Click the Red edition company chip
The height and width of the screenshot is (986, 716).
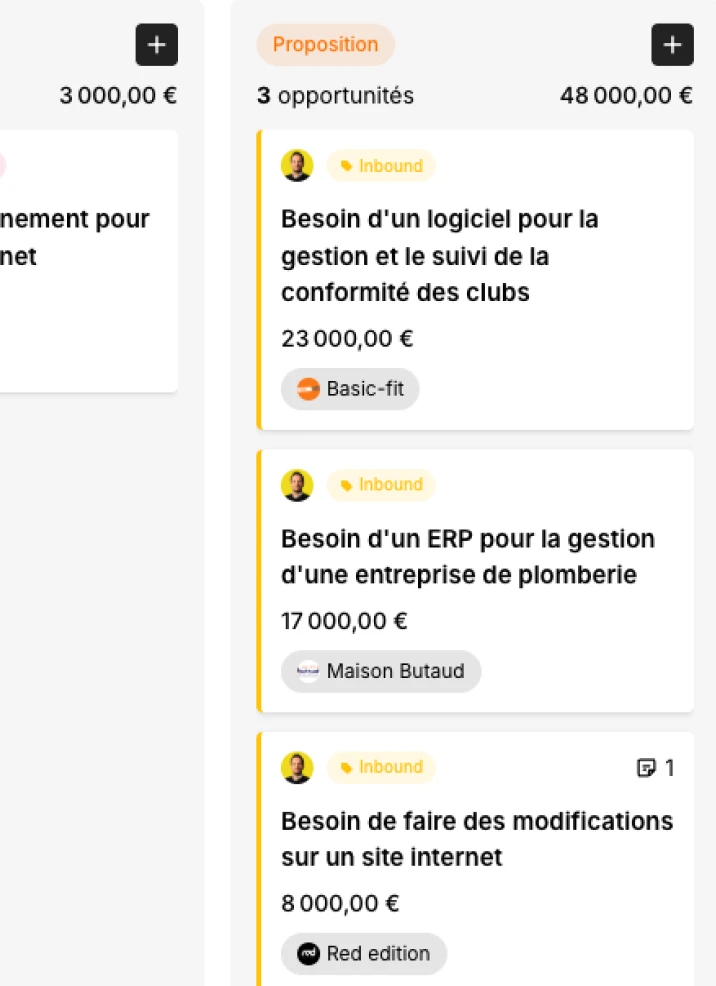363,954
